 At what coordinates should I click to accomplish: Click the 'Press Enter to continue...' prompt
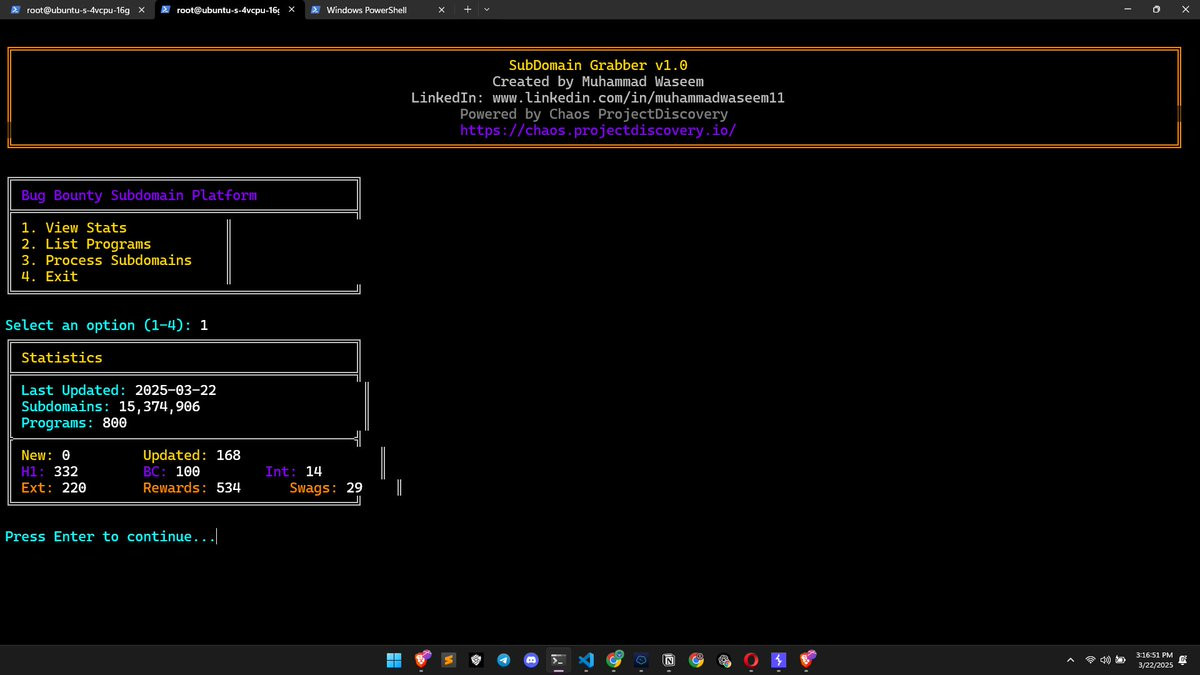110,537
